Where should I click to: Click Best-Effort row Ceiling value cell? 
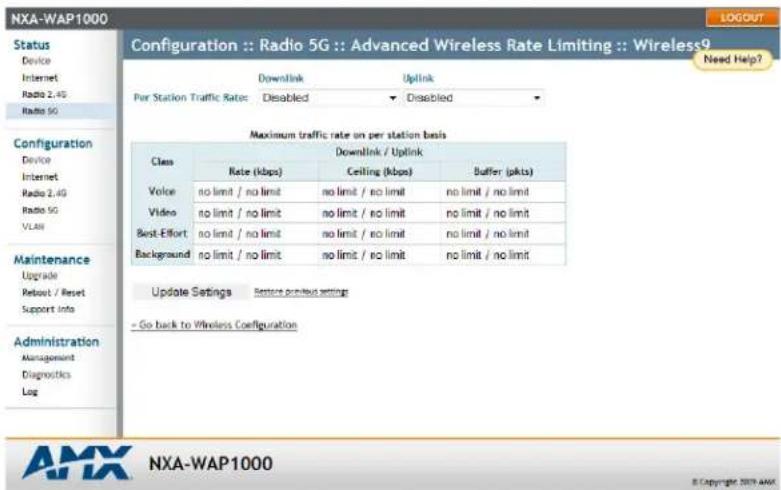[x=379, y=234]
